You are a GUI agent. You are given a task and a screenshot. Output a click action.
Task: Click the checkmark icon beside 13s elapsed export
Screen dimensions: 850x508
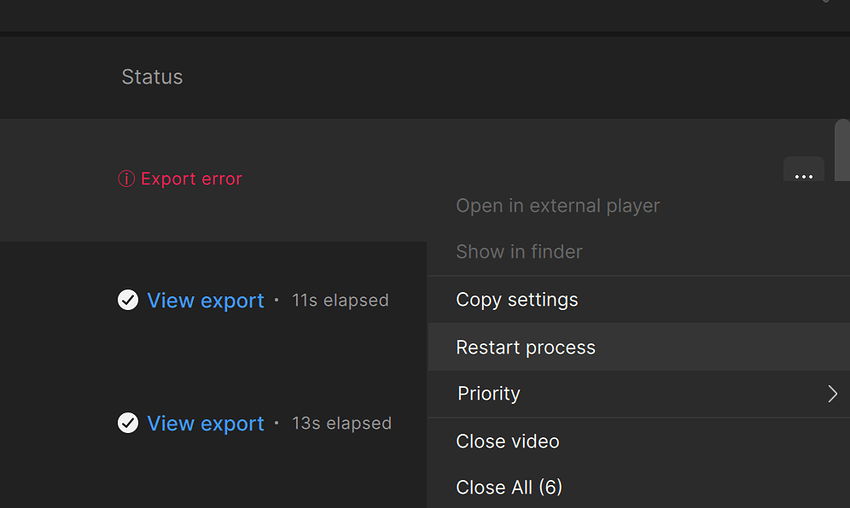click(128, 423)
